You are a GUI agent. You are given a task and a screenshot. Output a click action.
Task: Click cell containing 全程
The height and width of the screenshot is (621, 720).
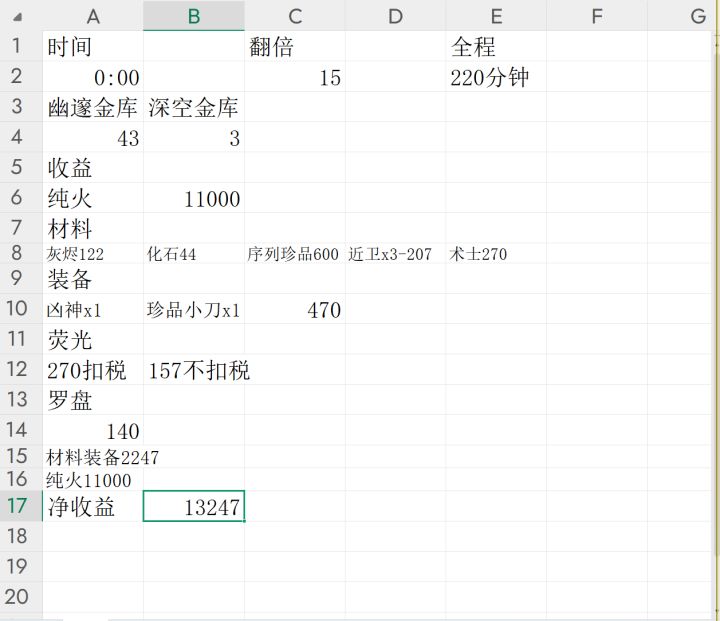click(496, 46)
